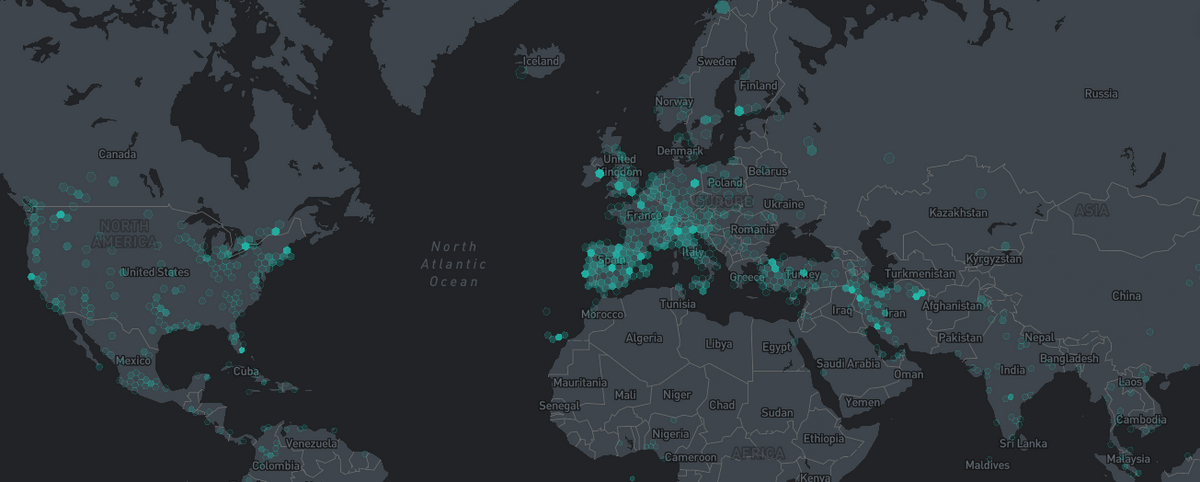The width and height of the screenshot is (1200, 482).
Task: Click the NORTH AMERICA continent label
Action: [x=123, y=234]
